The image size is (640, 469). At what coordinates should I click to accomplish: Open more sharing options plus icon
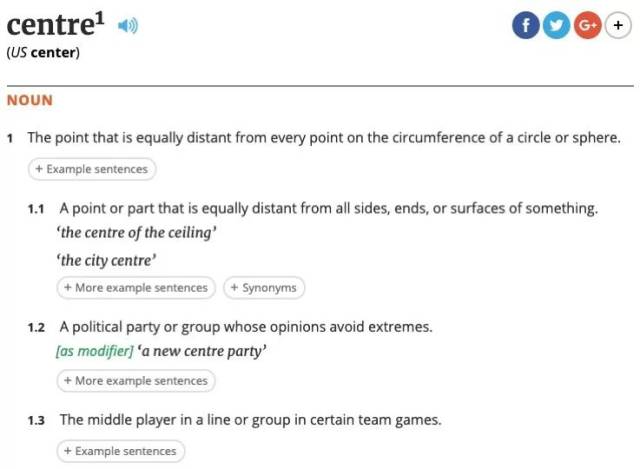click(619, 27)
